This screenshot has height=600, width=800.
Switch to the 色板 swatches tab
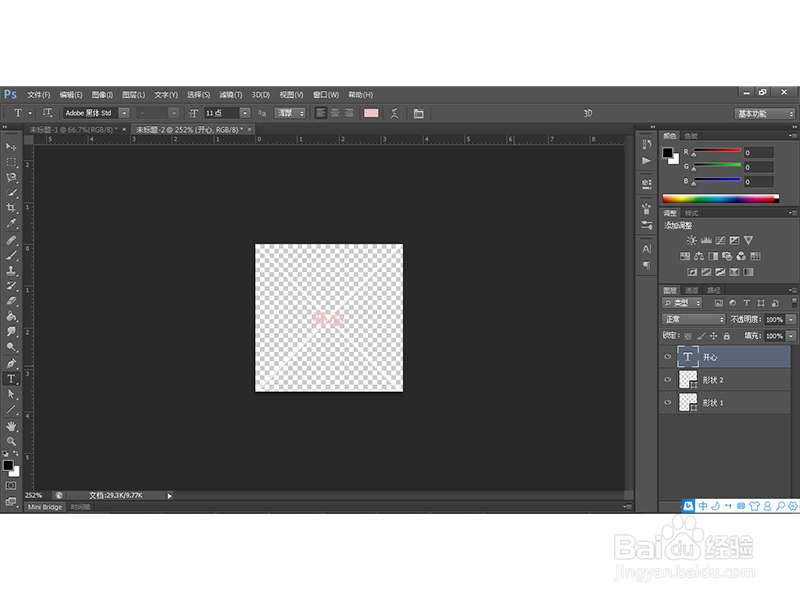click(691, 136)
